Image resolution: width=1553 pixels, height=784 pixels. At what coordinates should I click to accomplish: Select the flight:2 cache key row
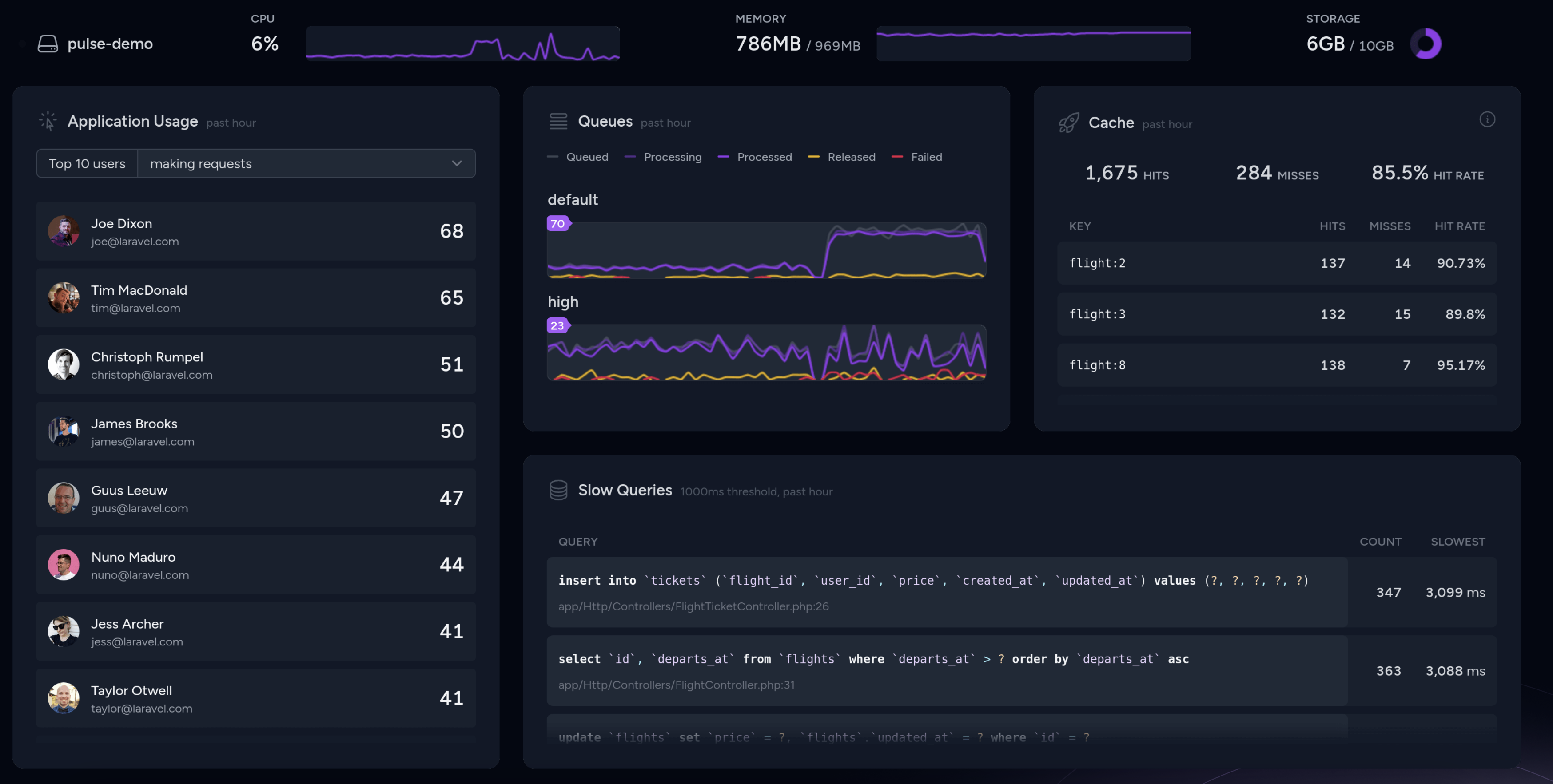pos(1277,263)
